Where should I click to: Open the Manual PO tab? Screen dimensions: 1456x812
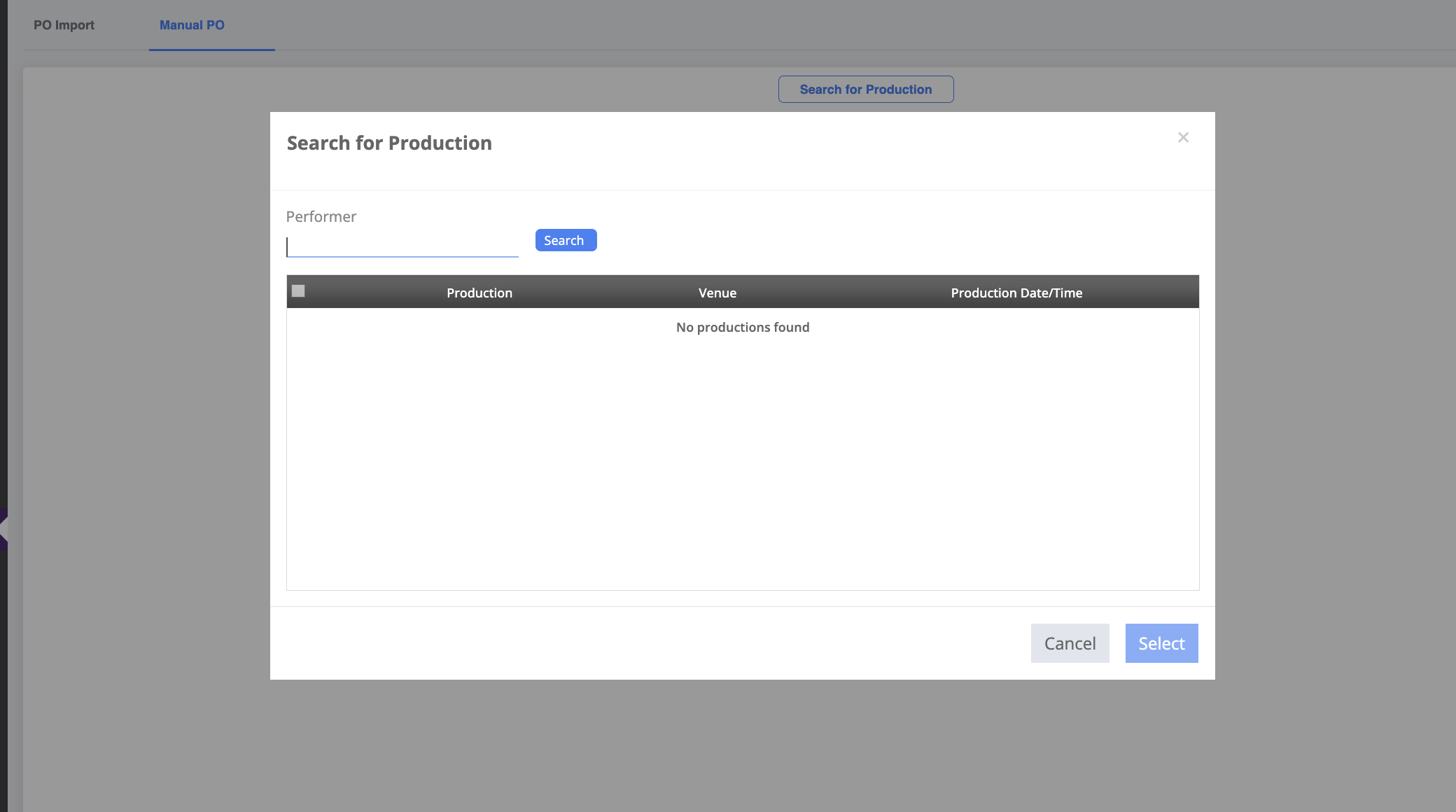click(x=192, y=25)
